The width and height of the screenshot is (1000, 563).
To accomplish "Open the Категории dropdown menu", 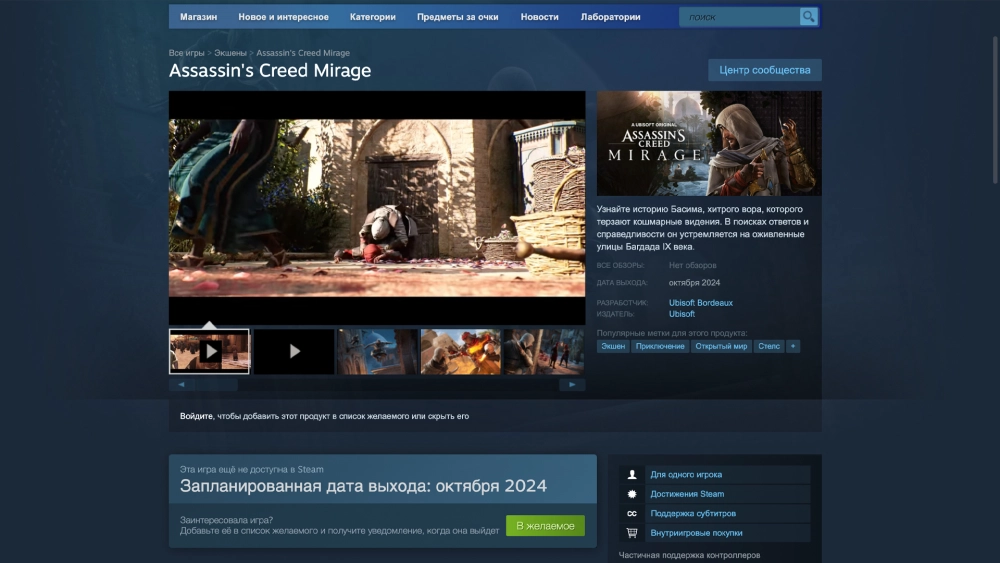I will tap(372, 17).
